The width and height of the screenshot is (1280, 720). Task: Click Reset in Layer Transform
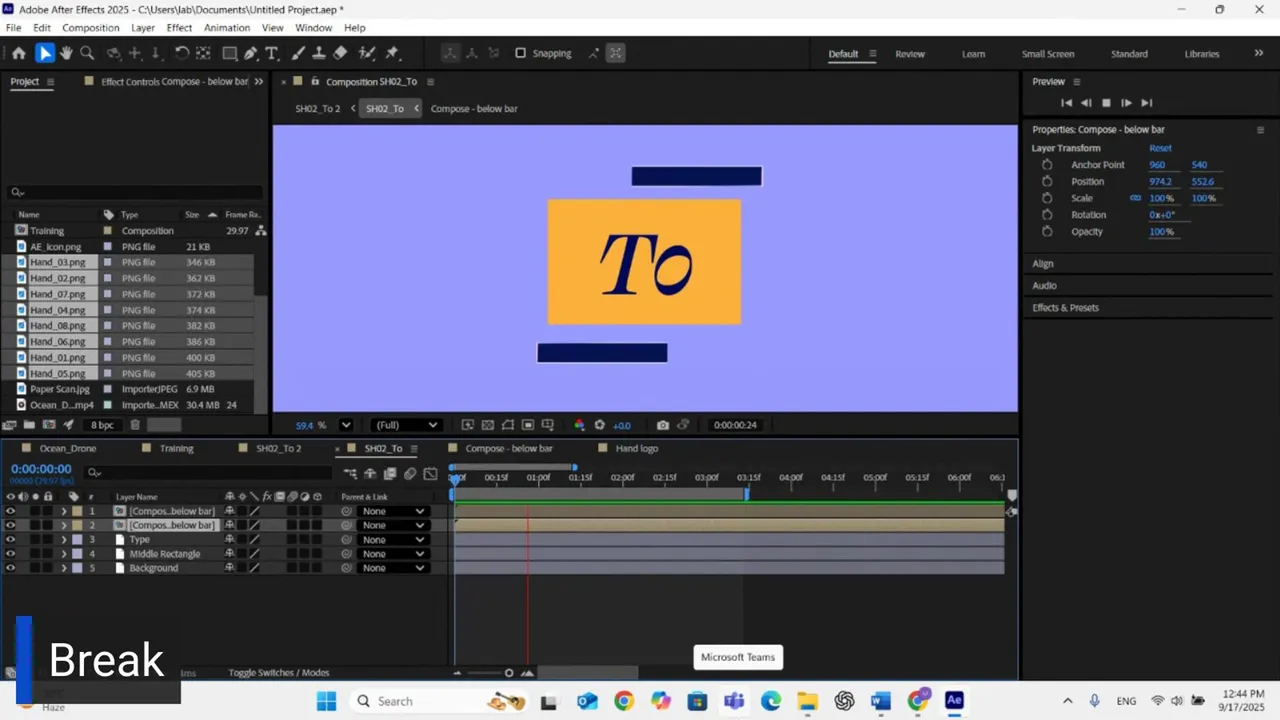click(1160, 148)
